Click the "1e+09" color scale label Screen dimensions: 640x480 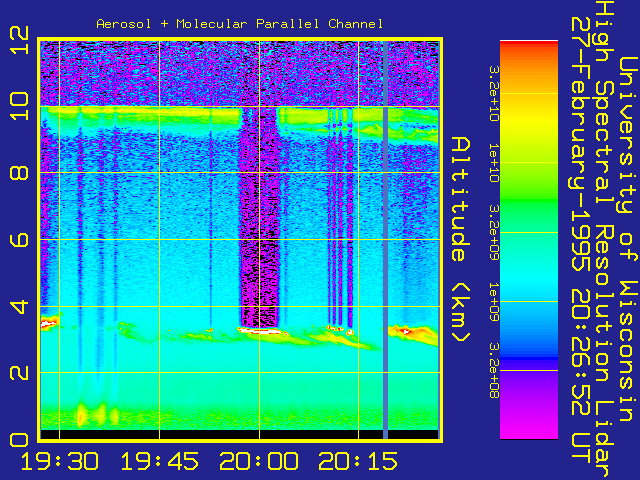pos(494,301)
